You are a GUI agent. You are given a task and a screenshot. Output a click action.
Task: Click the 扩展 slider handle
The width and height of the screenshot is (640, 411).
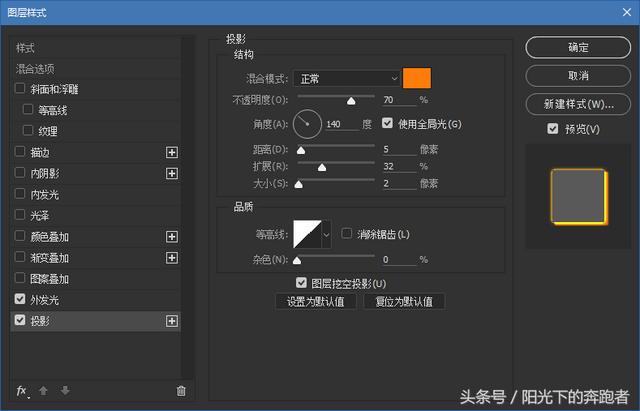click(x=322, y=167)
